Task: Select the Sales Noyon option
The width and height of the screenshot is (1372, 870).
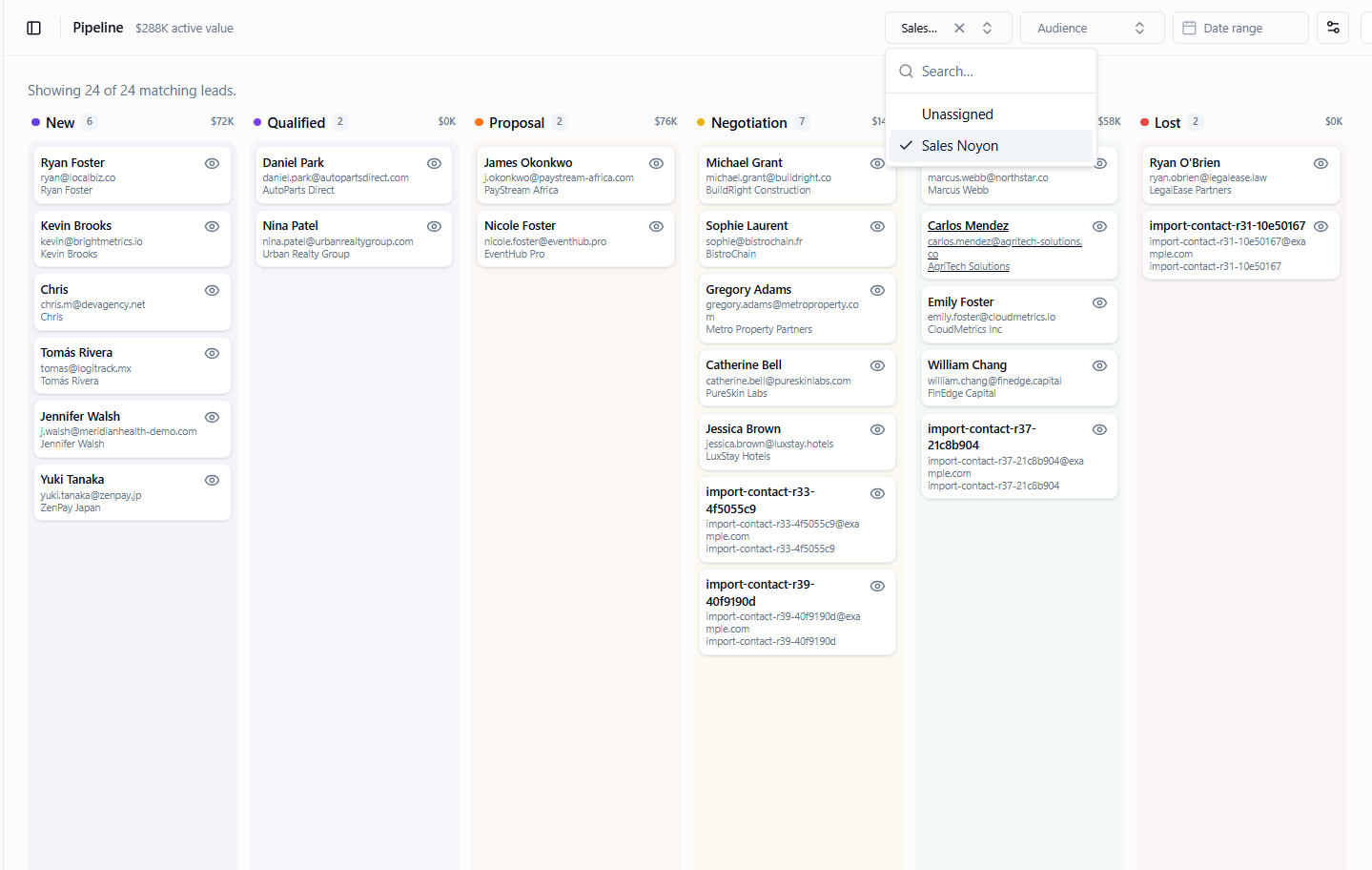Action: (x=991, y=146)
